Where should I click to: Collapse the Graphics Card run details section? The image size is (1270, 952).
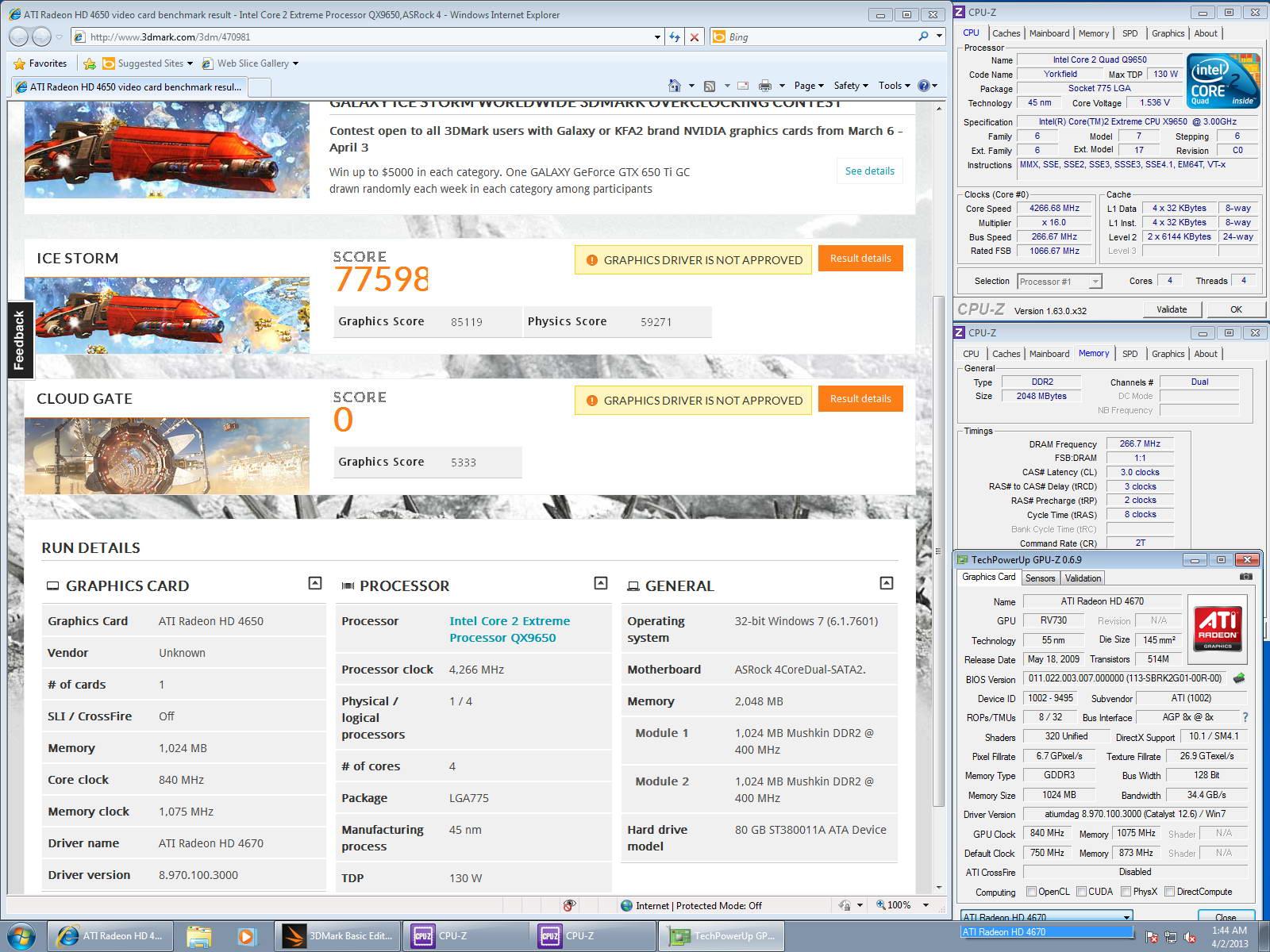coord(315,583)
